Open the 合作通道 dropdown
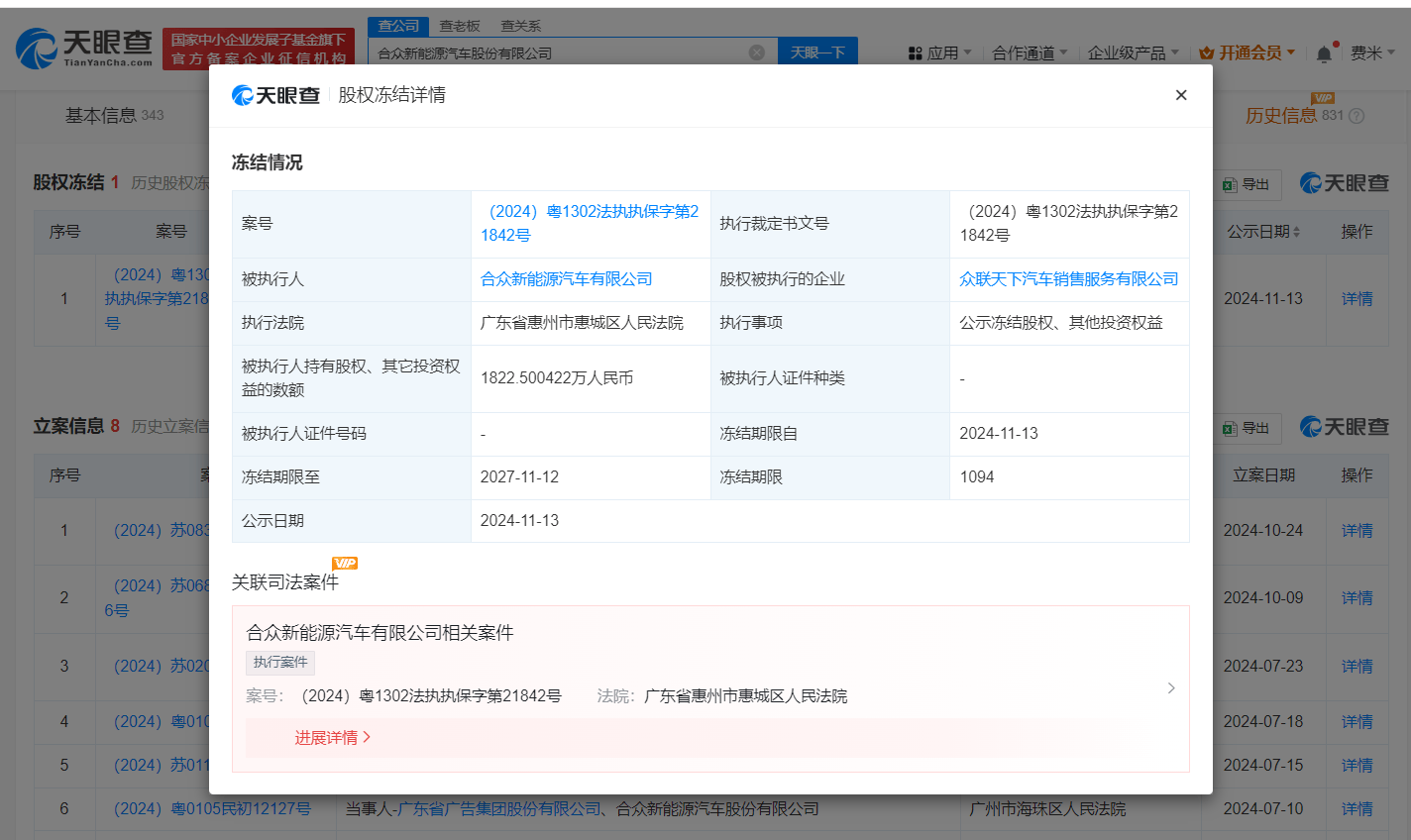This screenshot has width=1411, height=840. 1030,52
